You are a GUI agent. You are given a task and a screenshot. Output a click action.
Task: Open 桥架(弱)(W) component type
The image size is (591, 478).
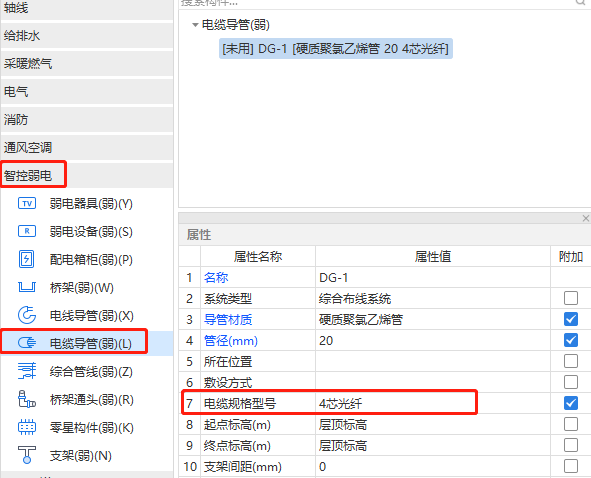81,288
